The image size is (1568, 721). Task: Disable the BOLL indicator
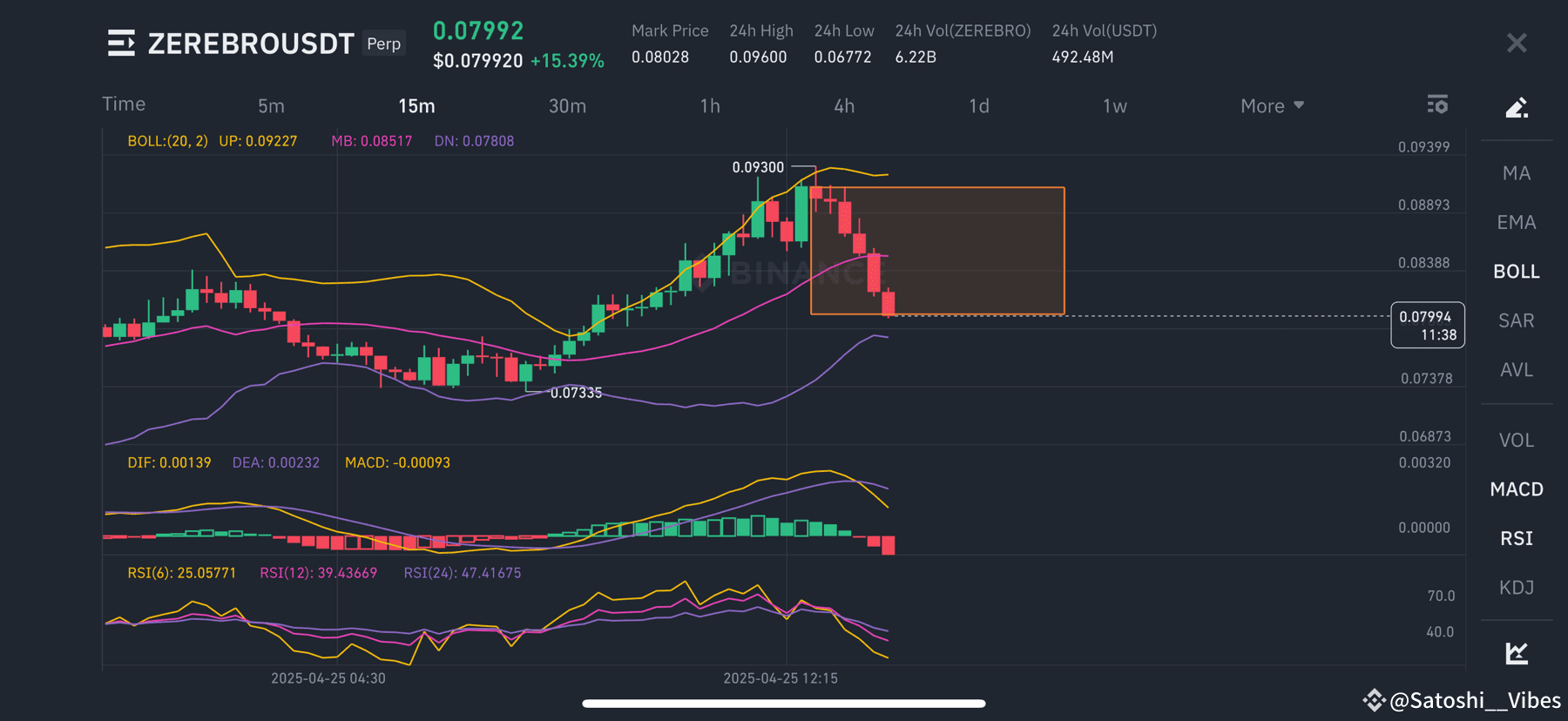click(x=1517, y=272)
